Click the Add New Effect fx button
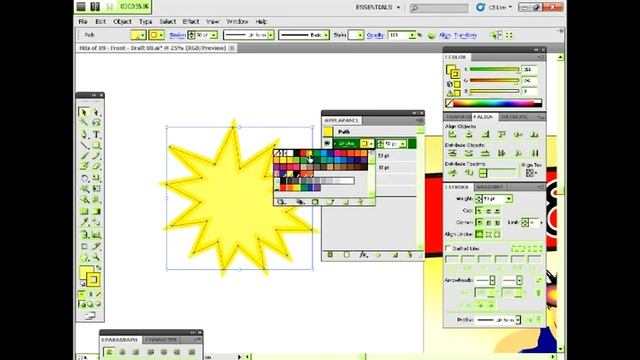The image size is (640, 360). click(363, 255)
